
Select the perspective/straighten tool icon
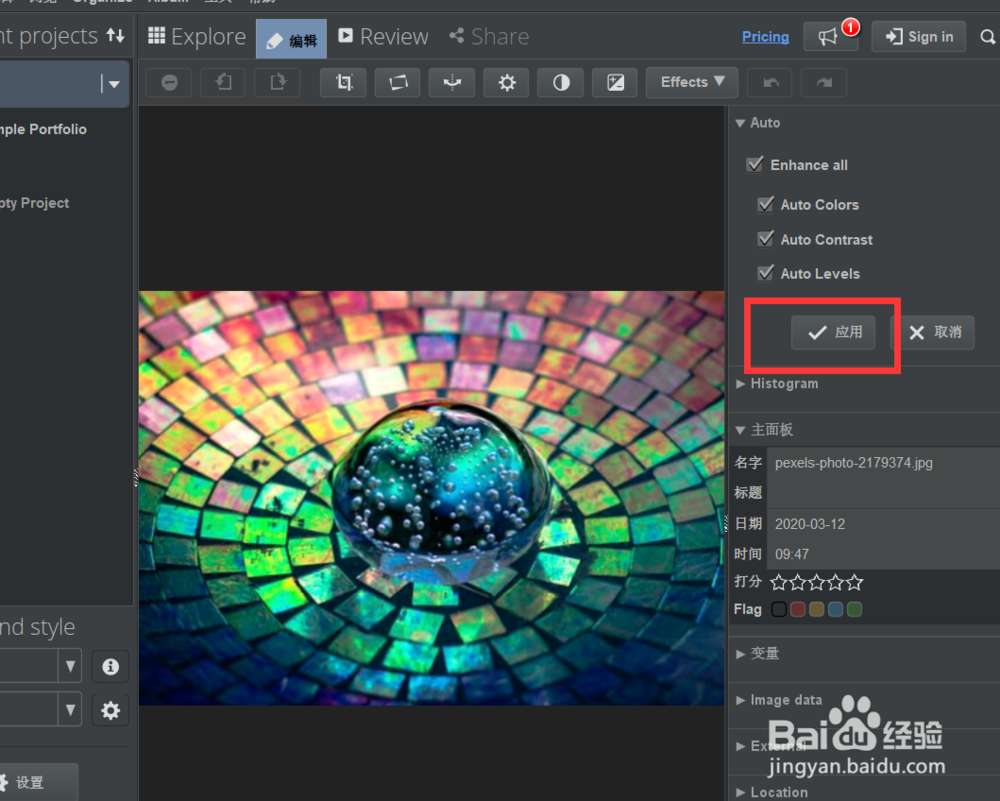(398, 82)
